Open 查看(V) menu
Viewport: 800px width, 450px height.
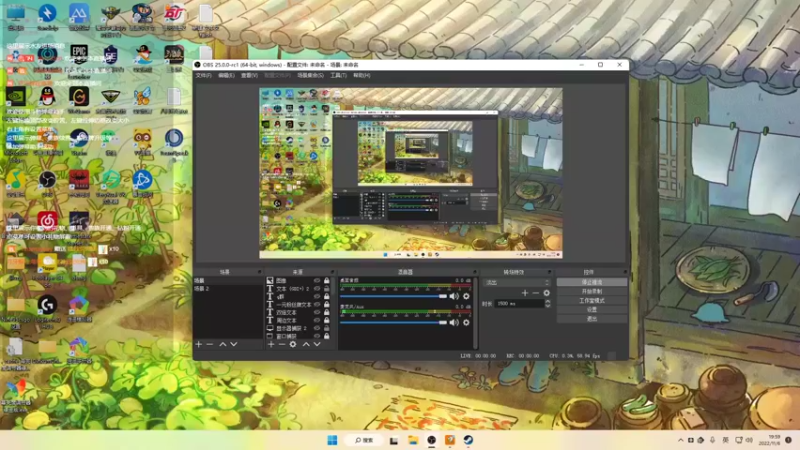click(x=249, y=76)
